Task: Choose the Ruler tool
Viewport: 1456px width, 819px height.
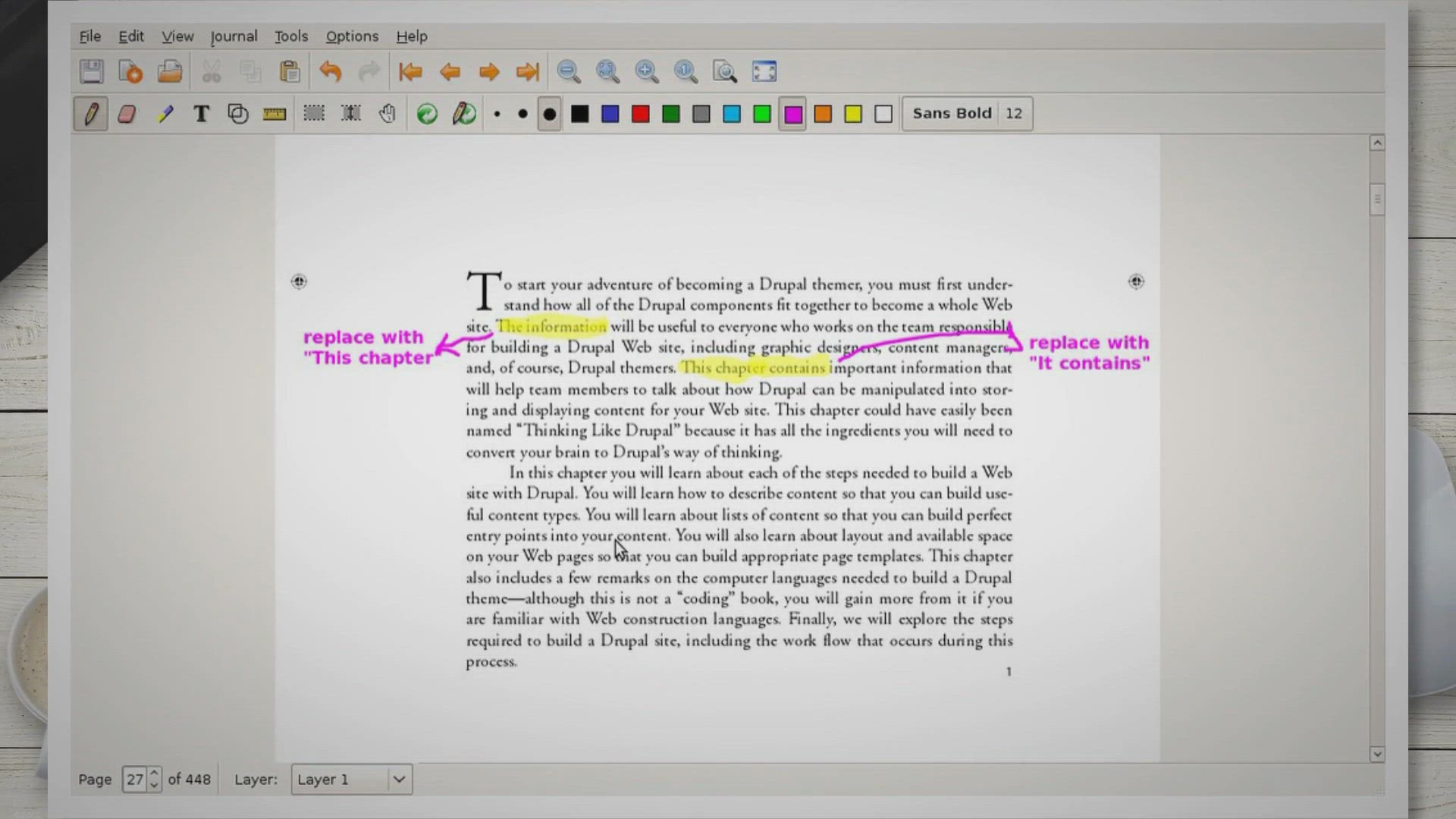Action: click(x=274, y=113)
